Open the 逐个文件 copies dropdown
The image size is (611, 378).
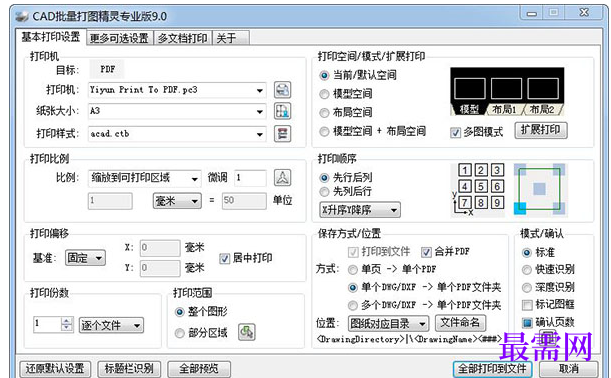pos(111,325)
